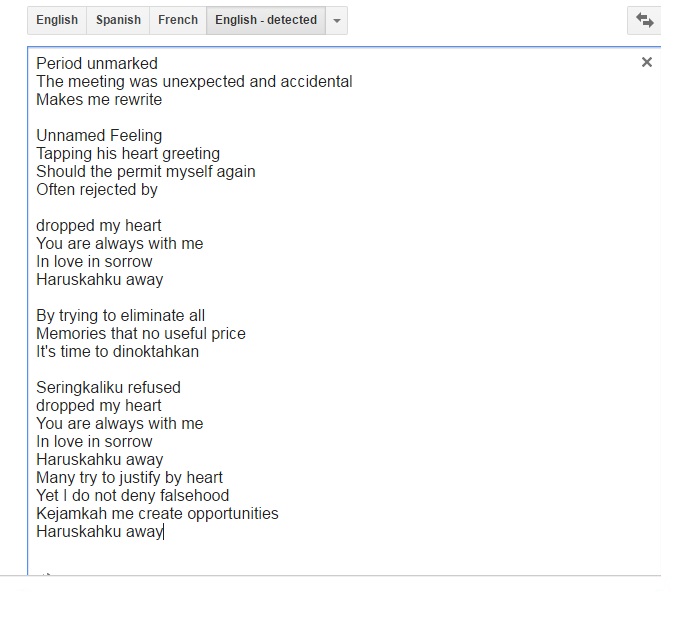Click the 'Yet I do not deny falsehood' line
677x636 pixels.
tap(132, 496)
